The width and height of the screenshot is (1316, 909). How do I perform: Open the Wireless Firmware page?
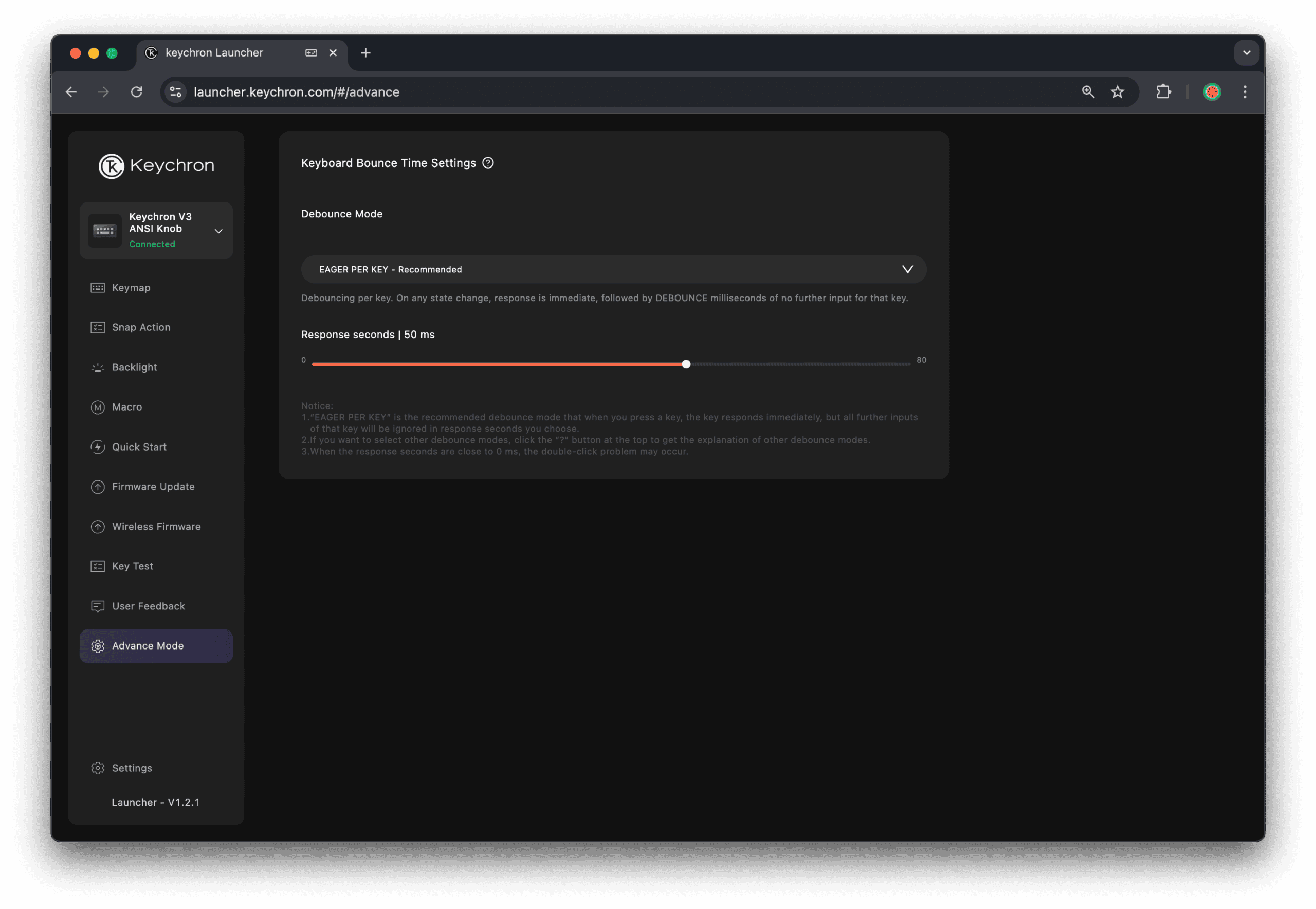click(x=156, y=527)
